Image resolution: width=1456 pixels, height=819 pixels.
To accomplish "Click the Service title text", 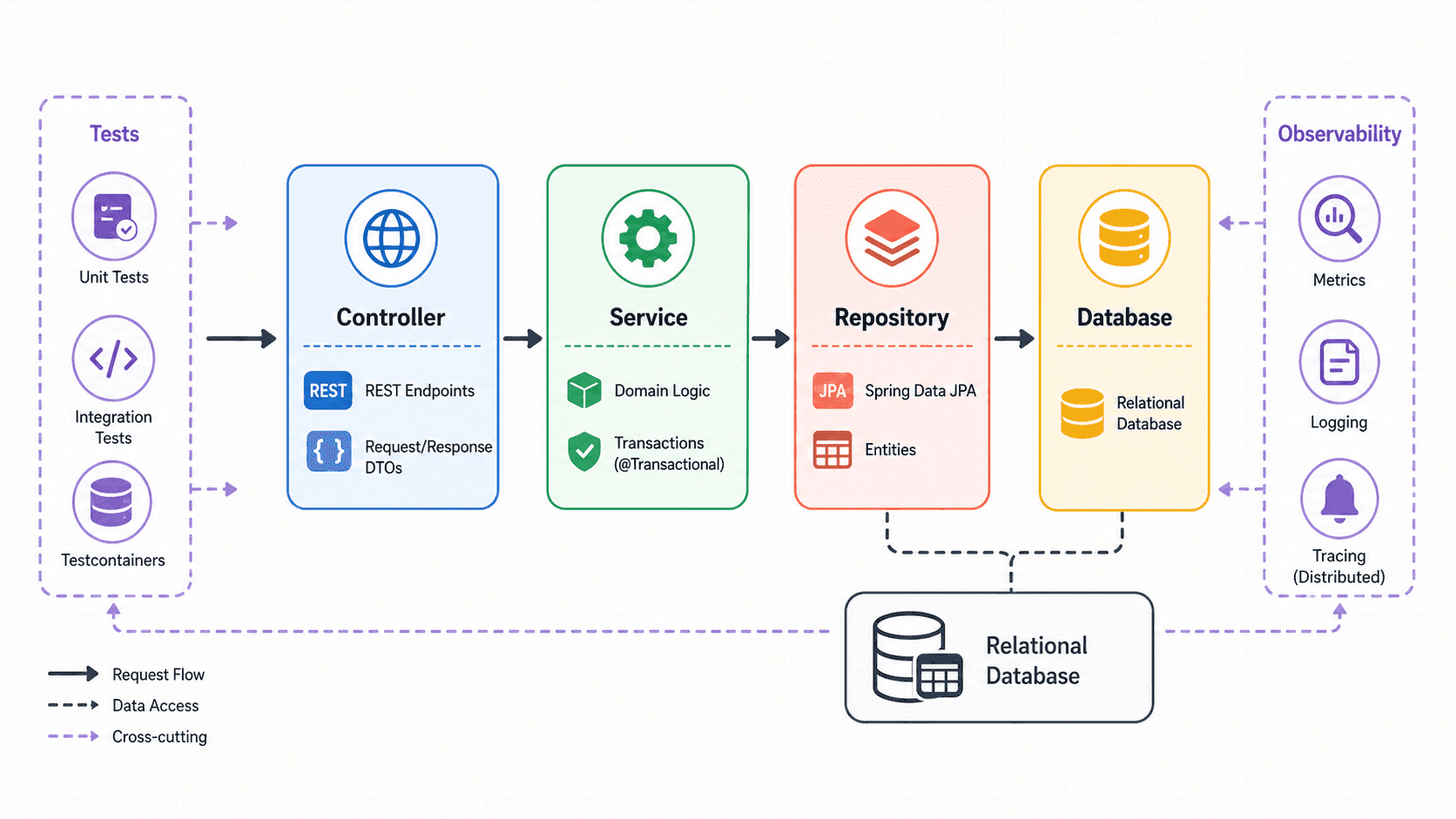I will point(648,318).
